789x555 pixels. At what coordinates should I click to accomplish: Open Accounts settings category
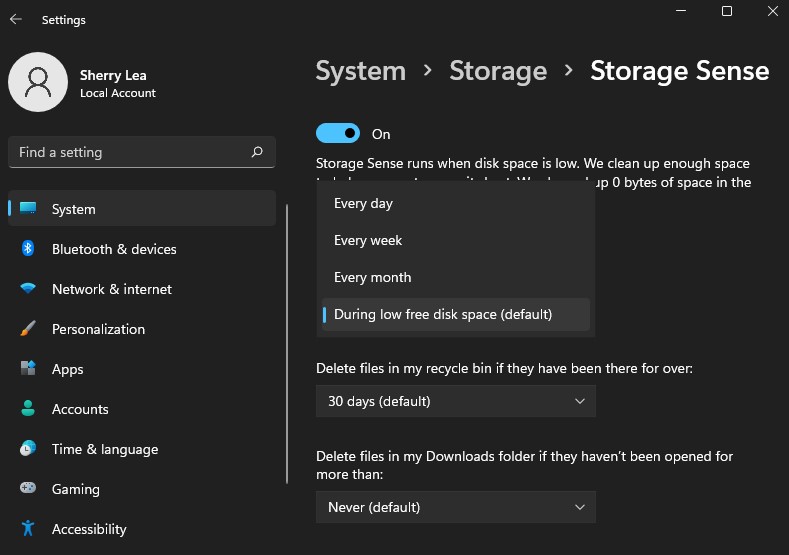click(142, 409)
